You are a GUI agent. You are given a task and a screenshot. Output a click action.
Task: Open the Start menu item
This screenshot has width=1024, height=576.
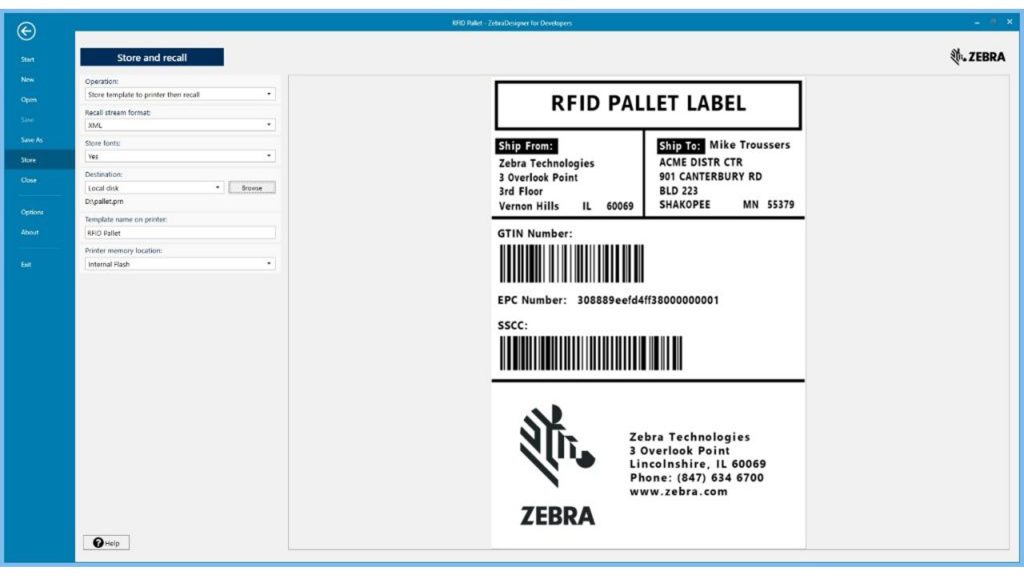click(28, 60)
